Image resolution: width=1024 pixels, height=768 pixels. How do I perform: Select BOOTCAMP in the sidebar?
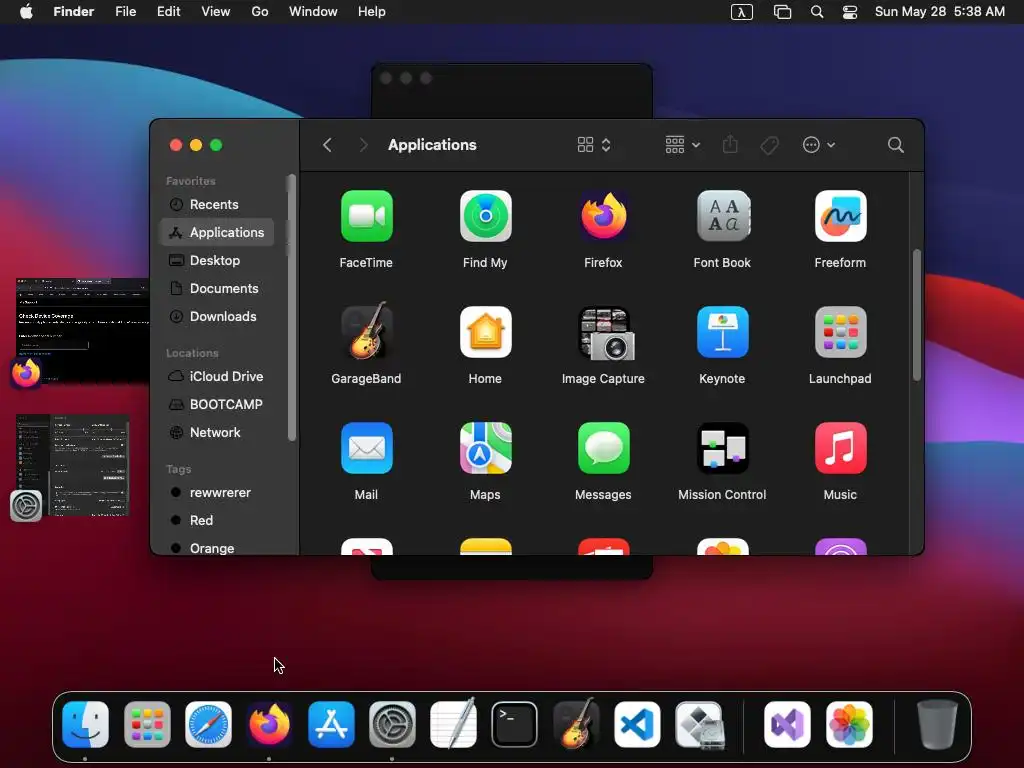[217, 405]
